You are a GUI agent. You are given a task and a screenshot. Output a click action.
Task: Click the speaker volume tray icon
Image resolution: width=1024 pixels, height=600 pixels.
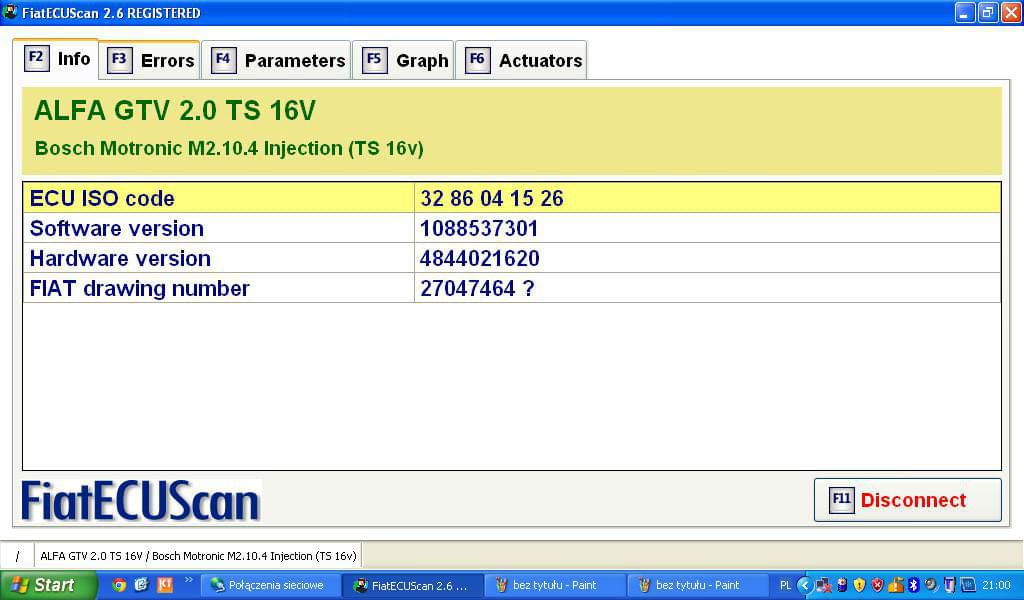click(931, 586)
